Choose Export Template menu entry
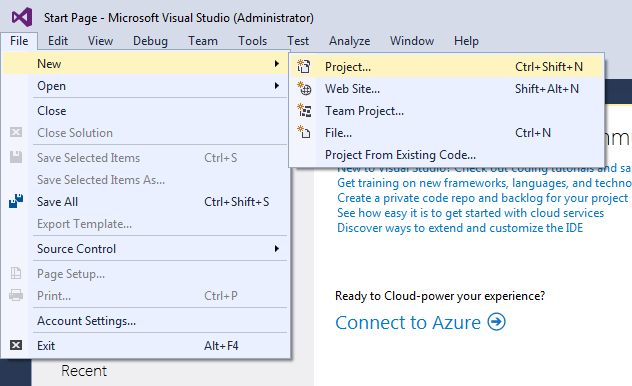The image size is (632, 386). (146, 224)
